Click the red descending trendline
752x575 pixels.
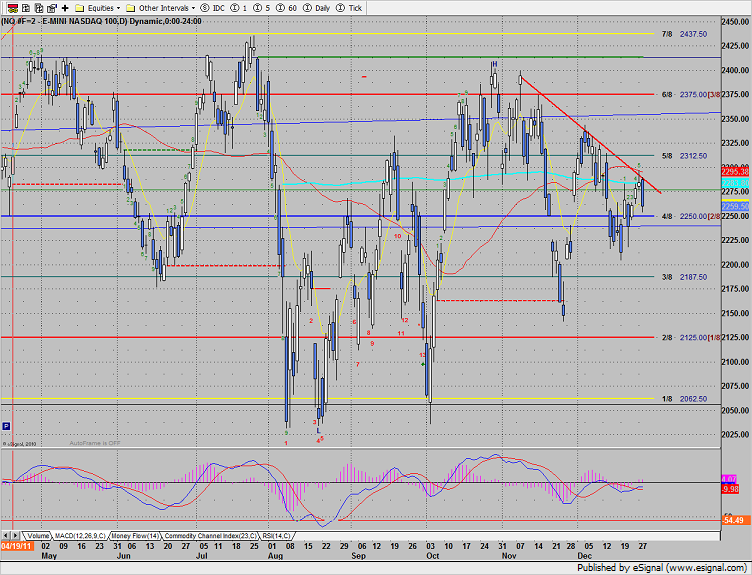(x=591, y=135)
